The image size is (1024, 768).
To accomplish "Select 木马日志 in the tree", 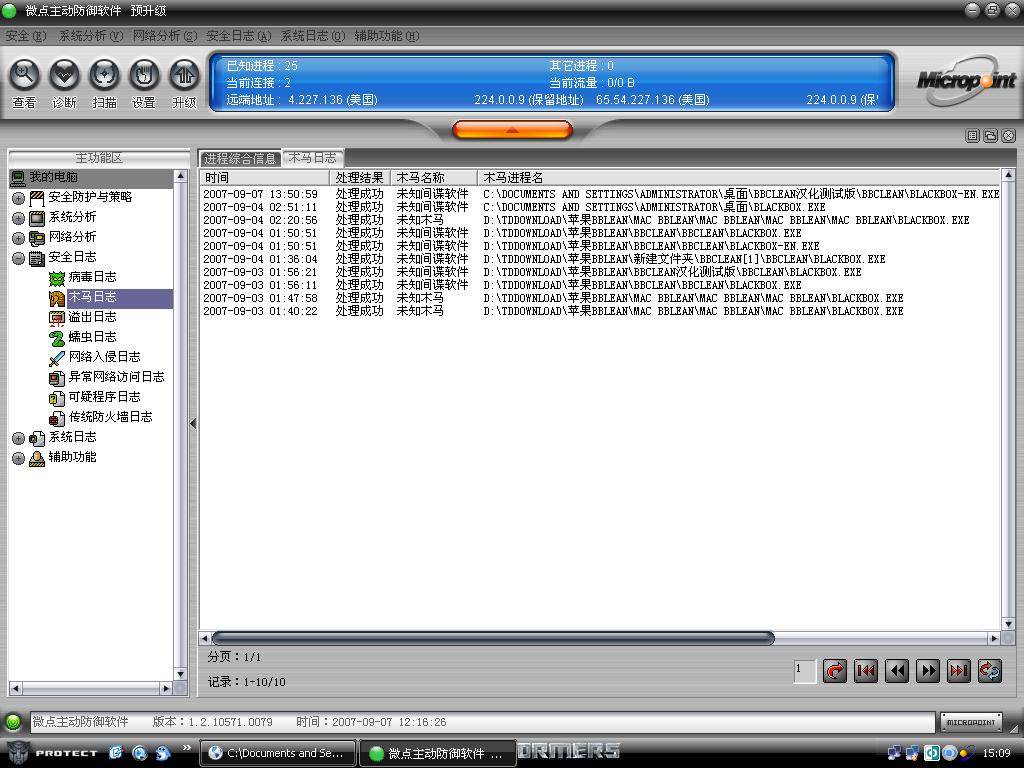I will 92,297.
